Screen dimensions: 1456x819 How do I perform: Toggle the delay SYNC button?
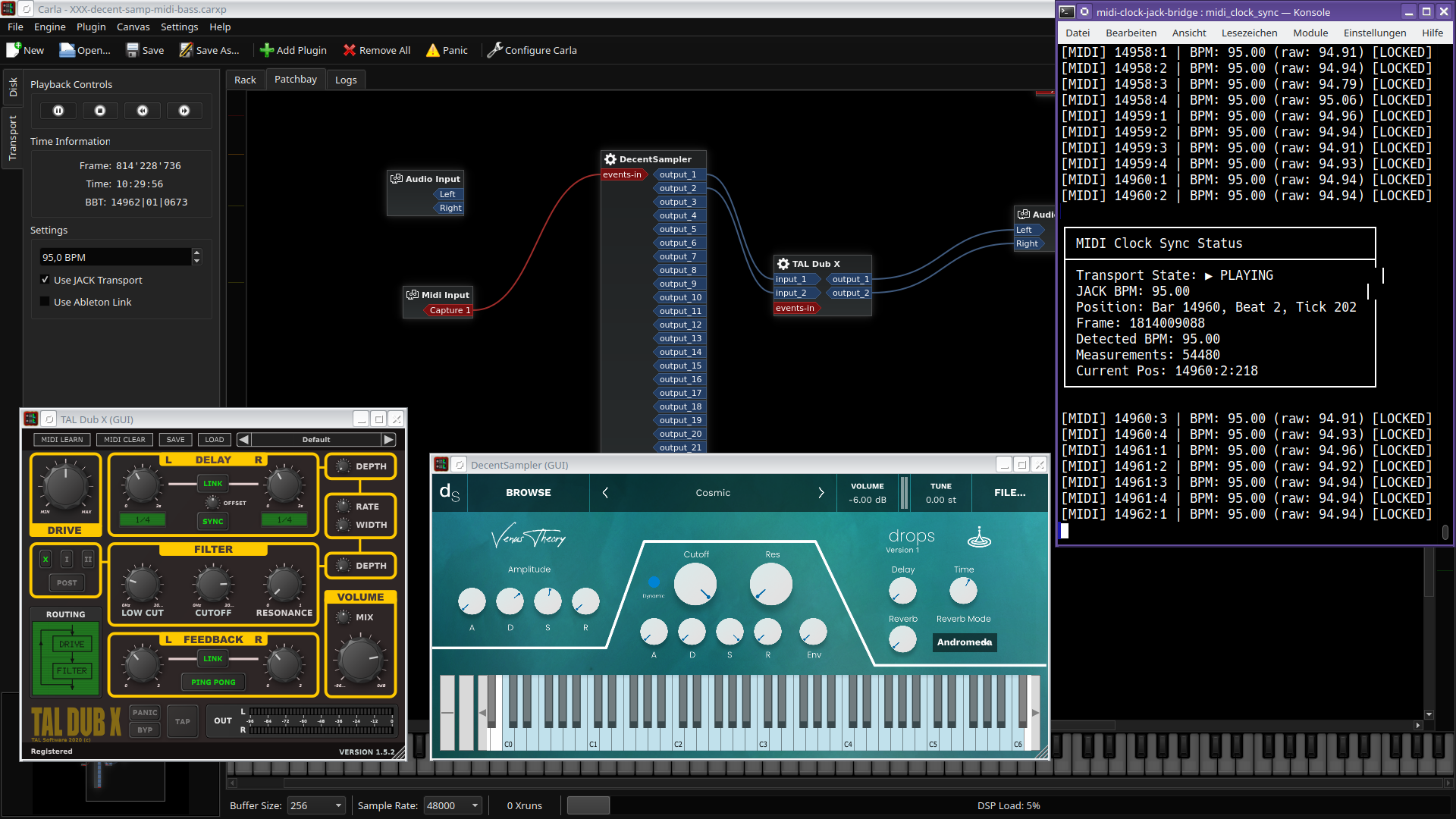tap(213, 521)
